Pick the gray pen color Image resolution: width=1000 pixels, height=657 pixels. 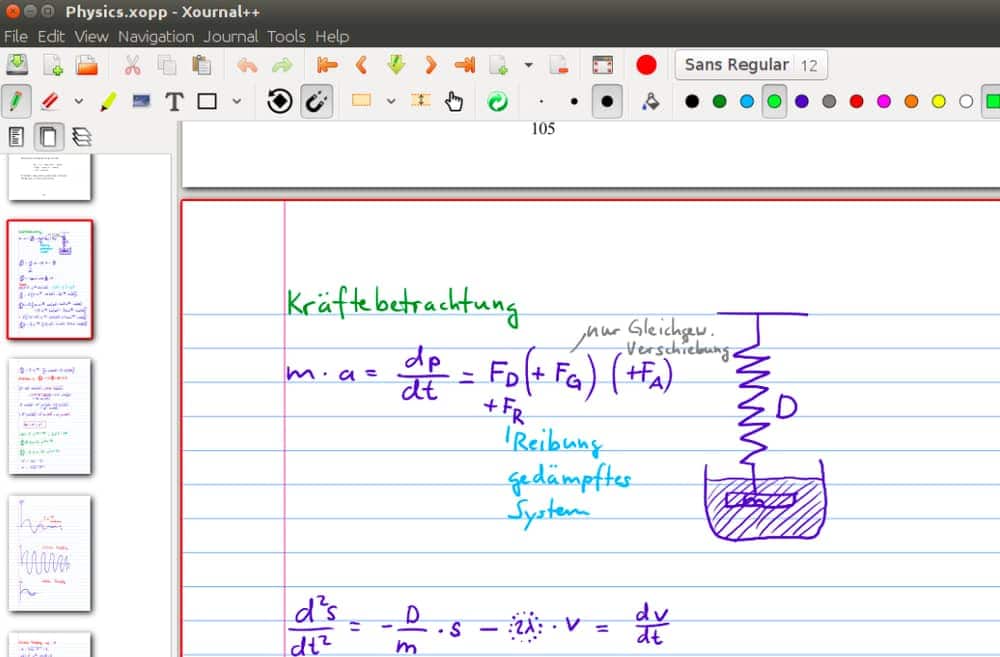point(829,101)
